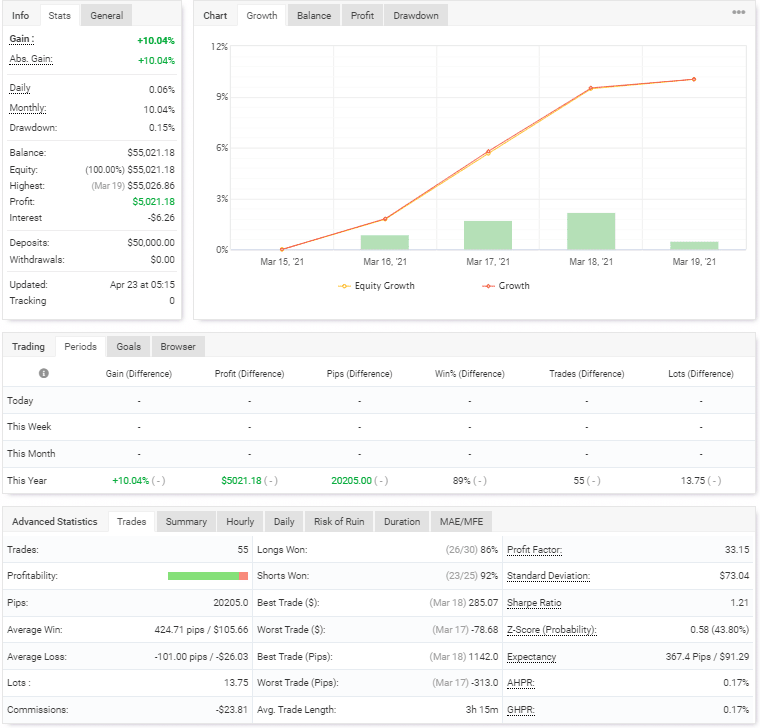Open the Browser tab
This screenshot has height=728, width=760.
click(178, 347)
